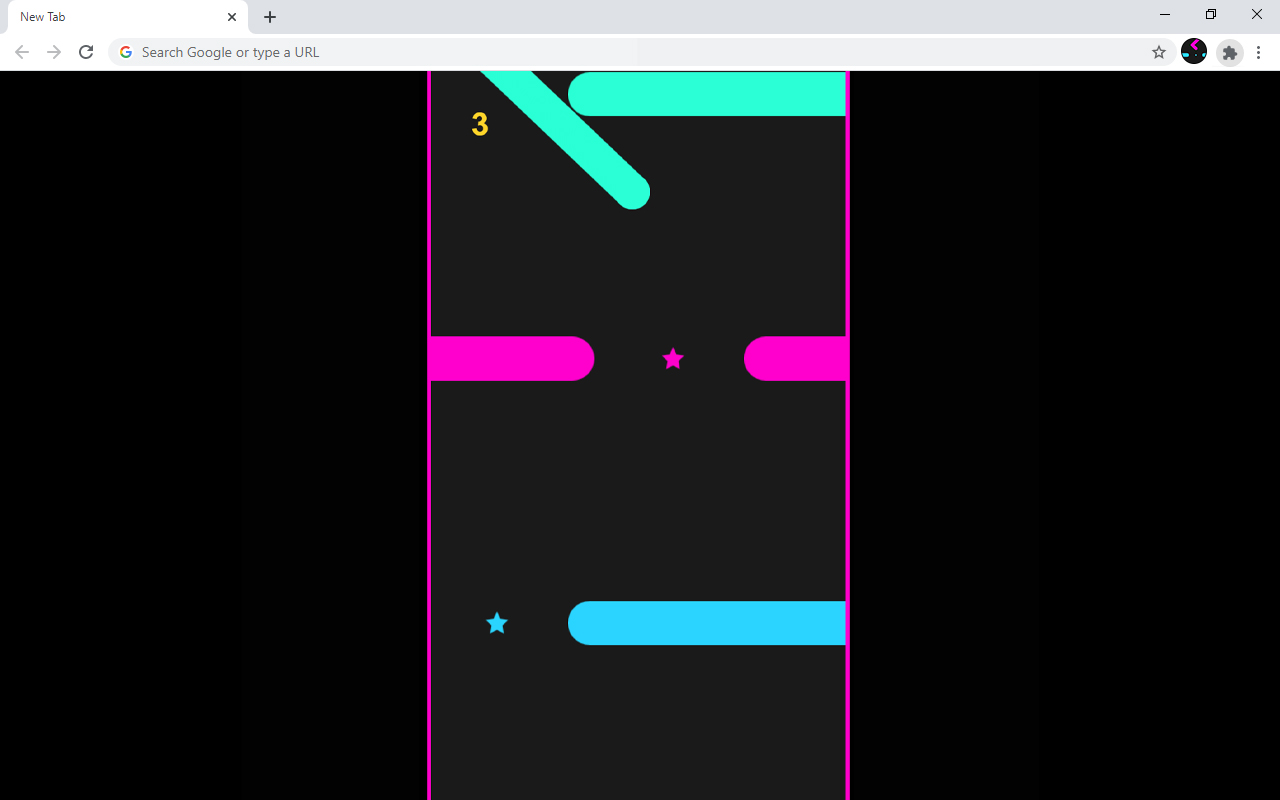1280x800 pixels.
Task: Restore down the Chrome window
Action: [x=1211, y=14]
